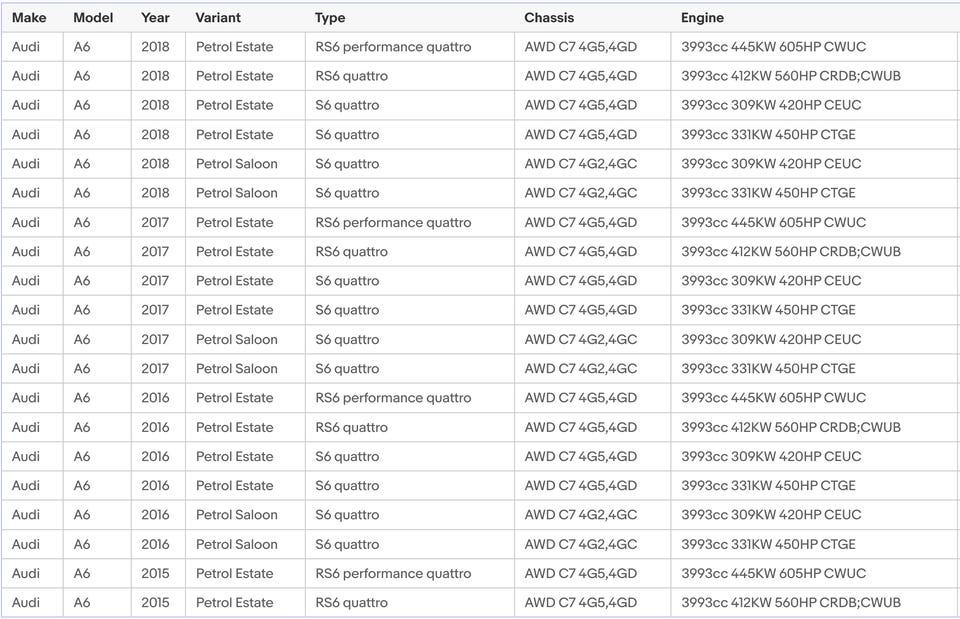Image resolution: width=960 pixels, height=619 pixels.
Task: Click the 2016 Petrol Saloon 331KW engine cell
Action: click(x=768, y=545)
